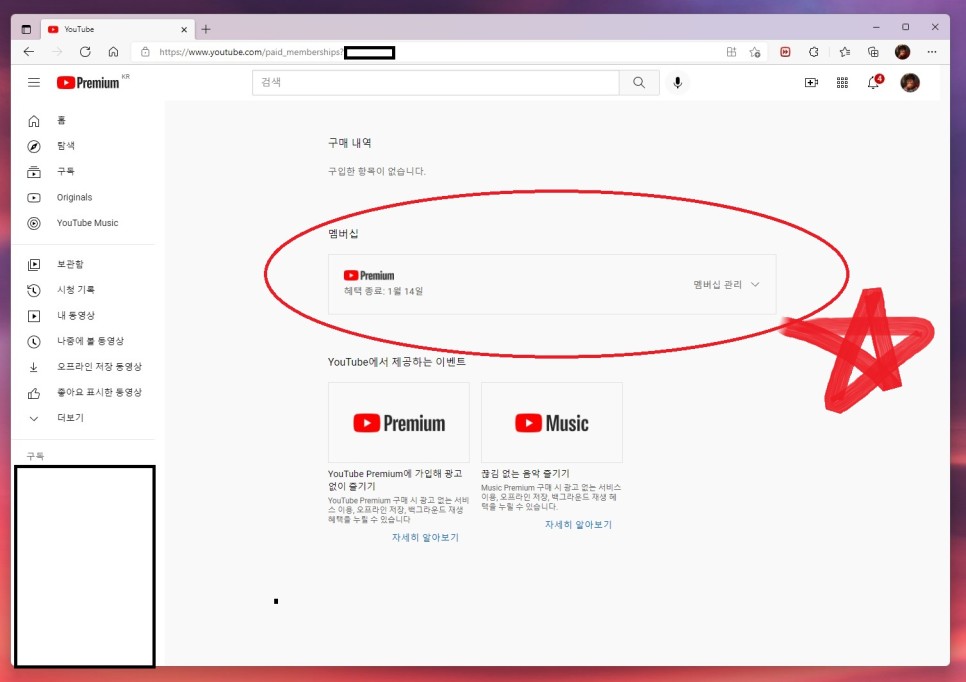Open the YouTube account avatar menu
The height and width of the screenshot is (682, 966).
[x=910, y=83]
